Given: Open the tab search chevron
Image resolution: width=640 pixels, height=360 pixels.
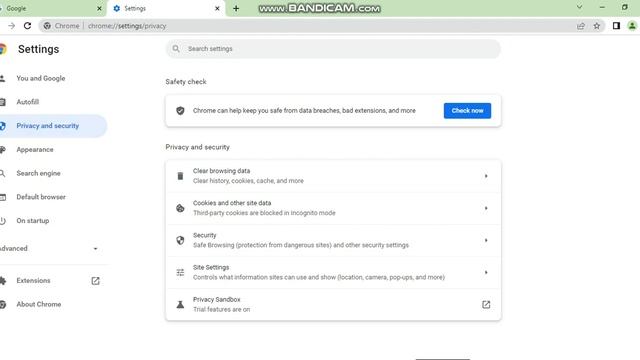Looking at the screenshot, I should [x=579, y=7].
